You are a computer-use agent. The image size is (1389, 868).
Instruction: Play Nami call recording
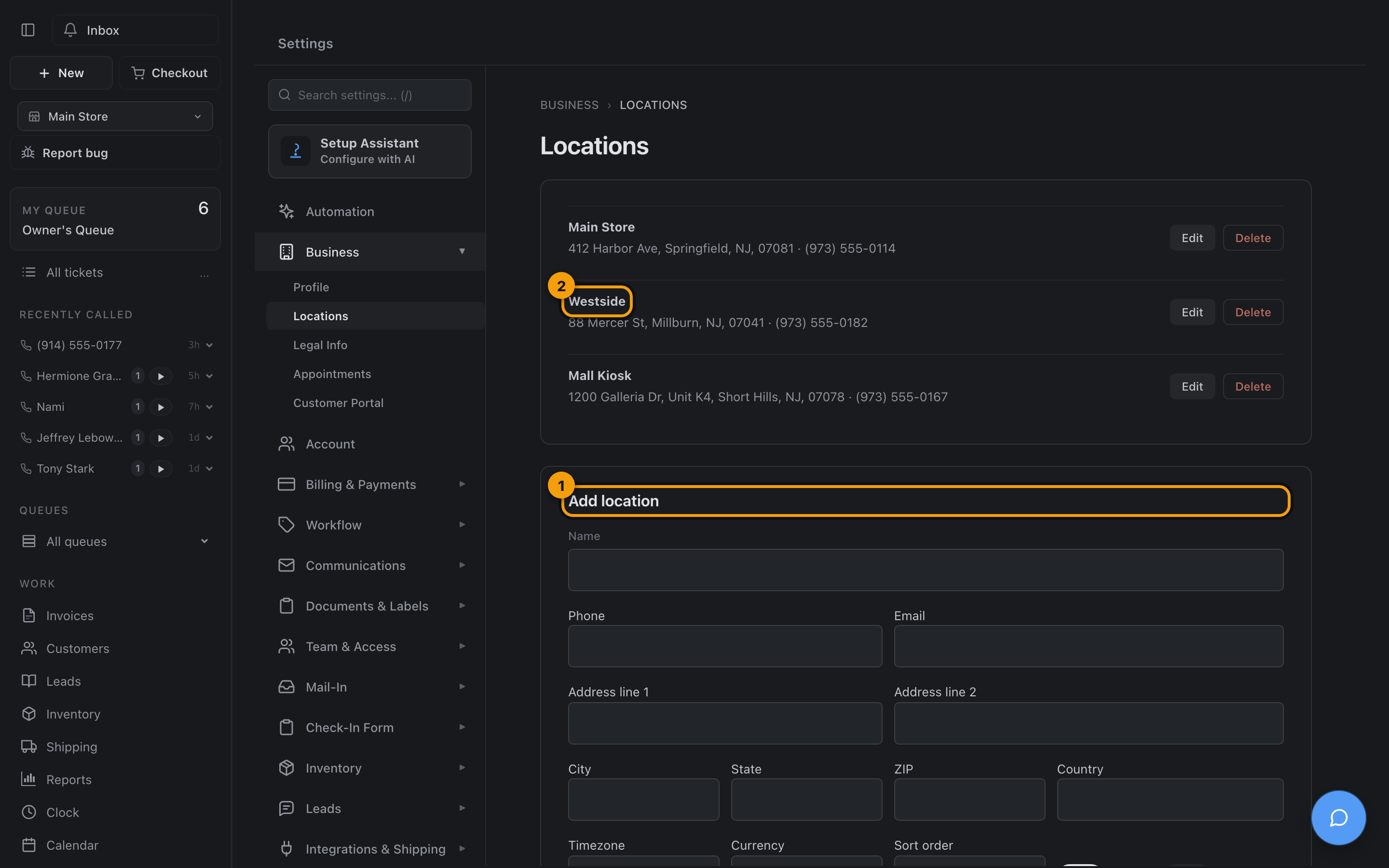tap(161, 407)
